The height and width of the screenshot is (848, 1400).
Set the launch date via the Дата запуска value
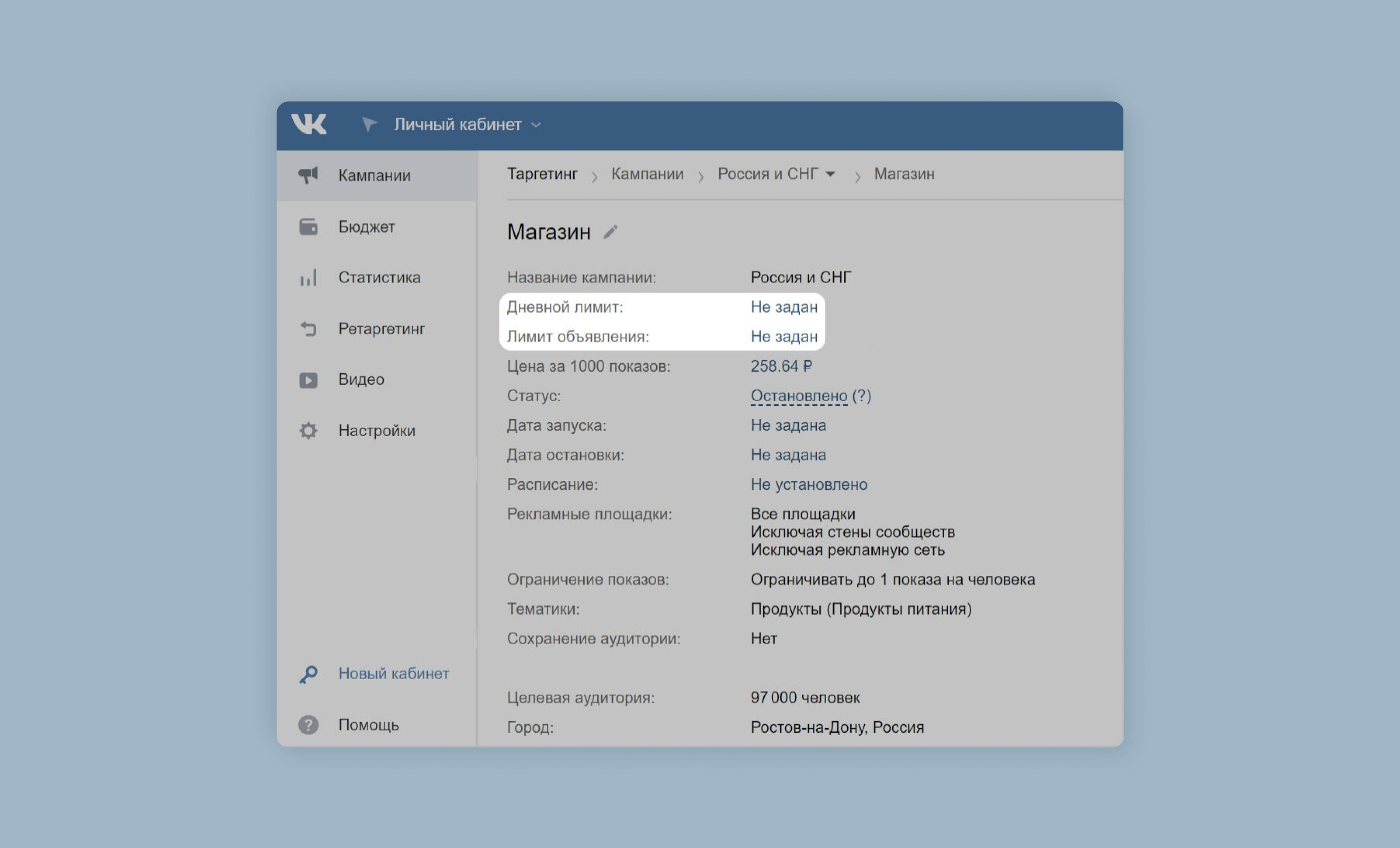(788, 425)
